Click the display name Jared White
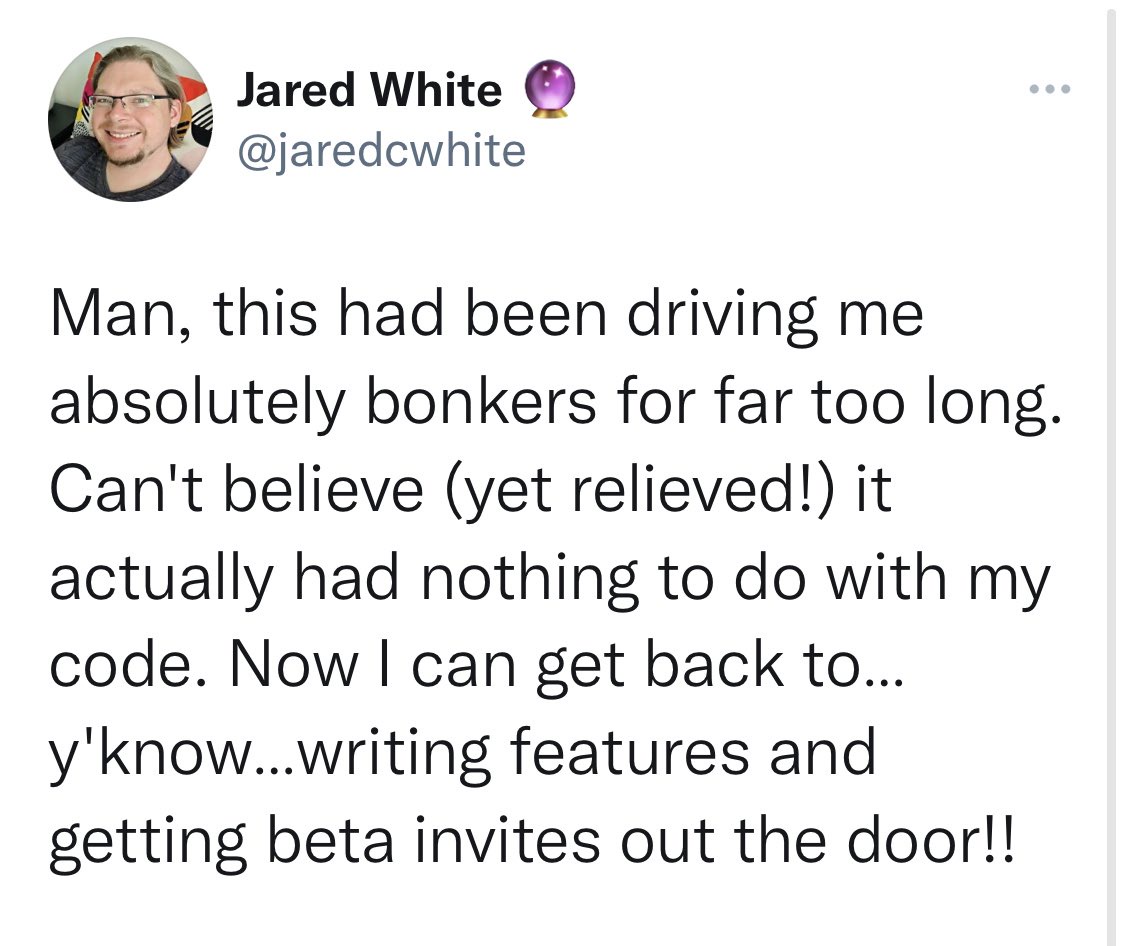Screen dimensions: 1125x946 coord(369,92)
